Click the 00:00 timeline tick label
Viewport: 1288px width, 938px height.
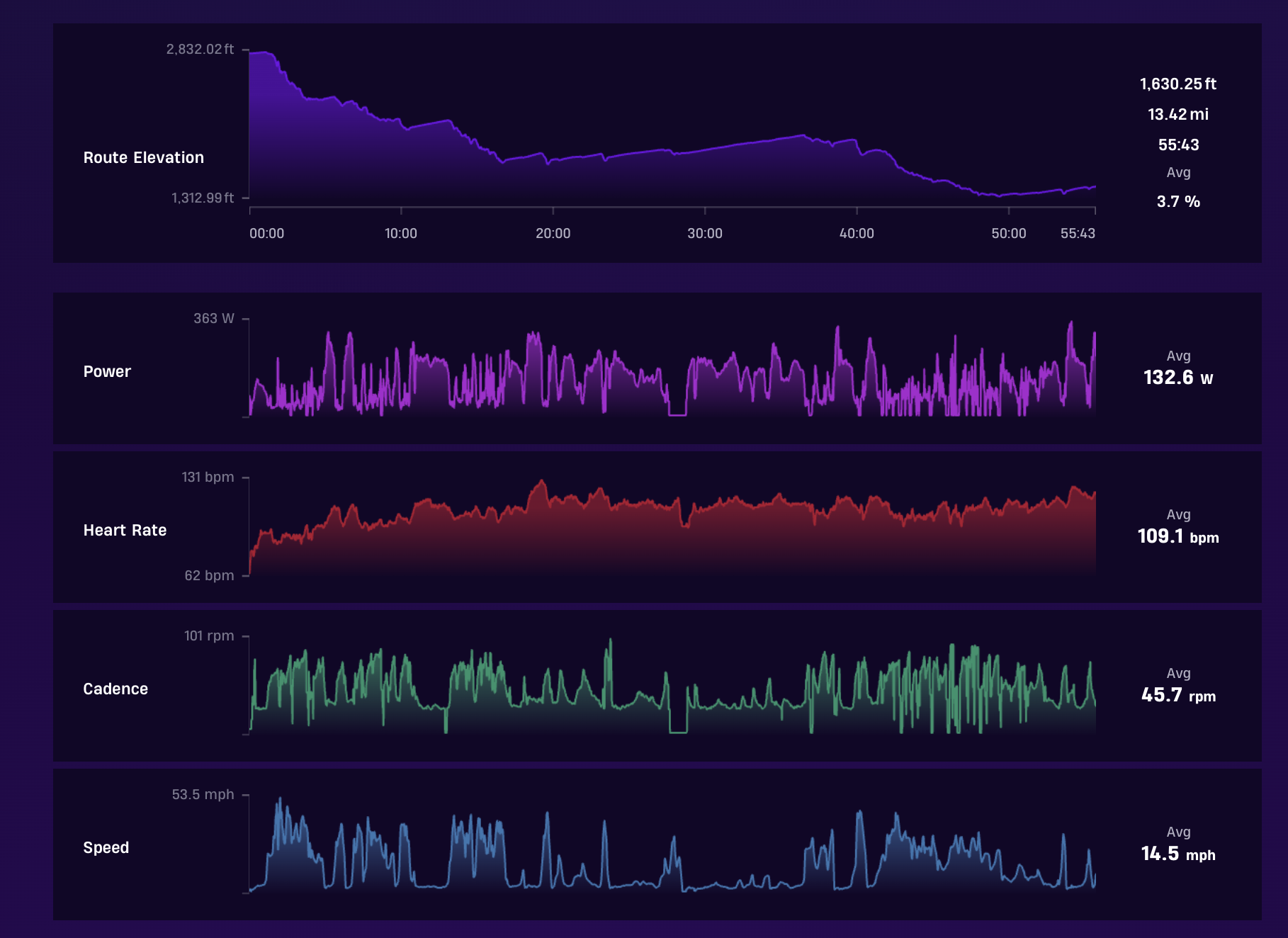266,233
